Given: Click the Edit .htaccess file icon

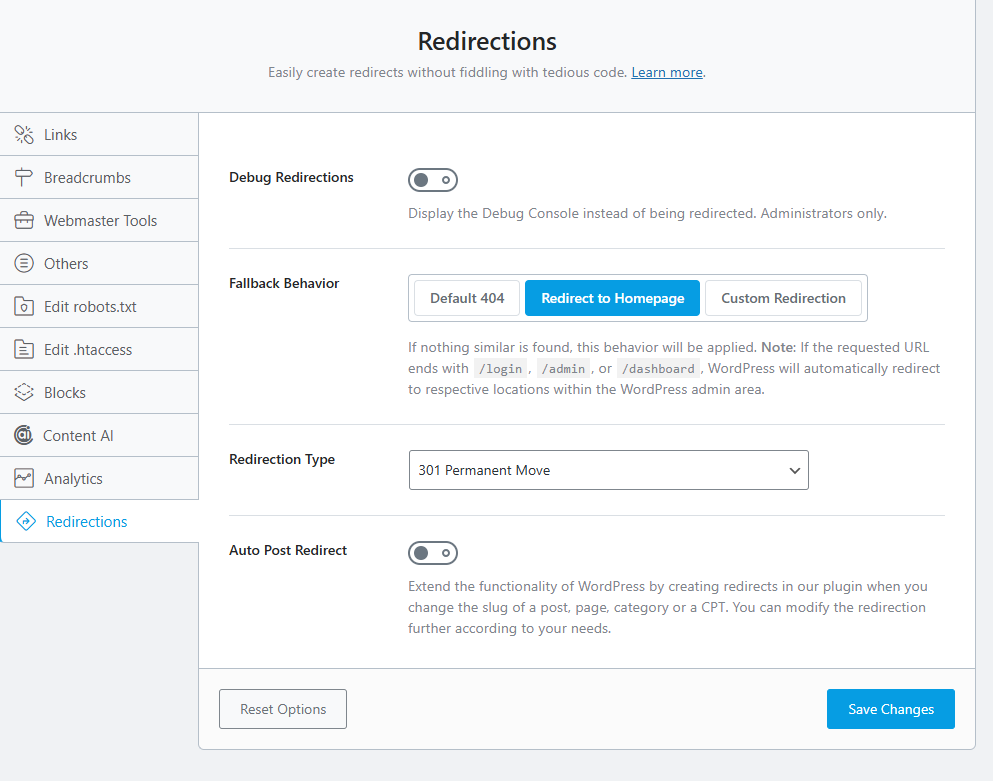Looking at the screenshot, I should 24,350.
